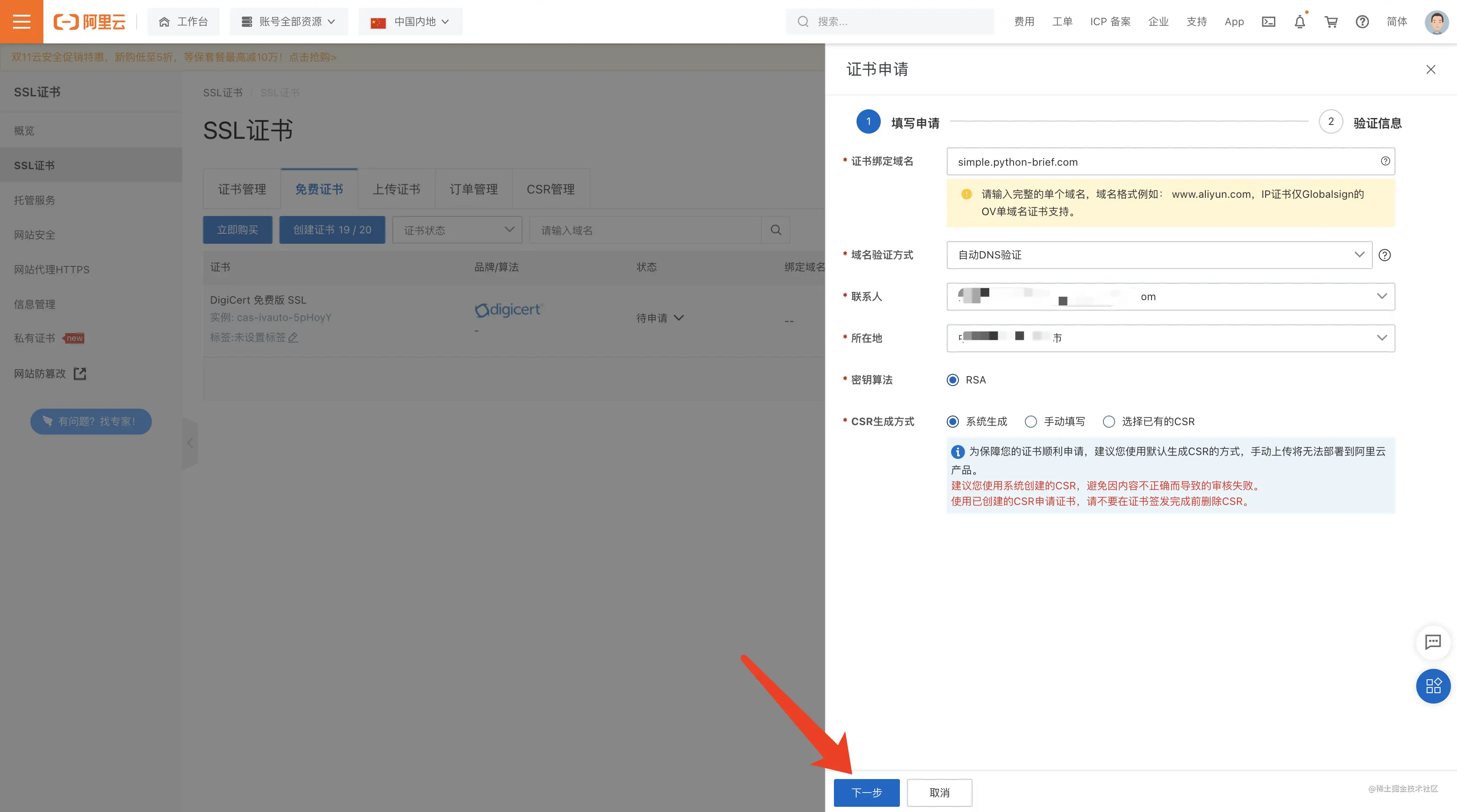Open the Cloud Shell terminal icon
Viewport: 1457px width, 812px height.
(1268, 22)
